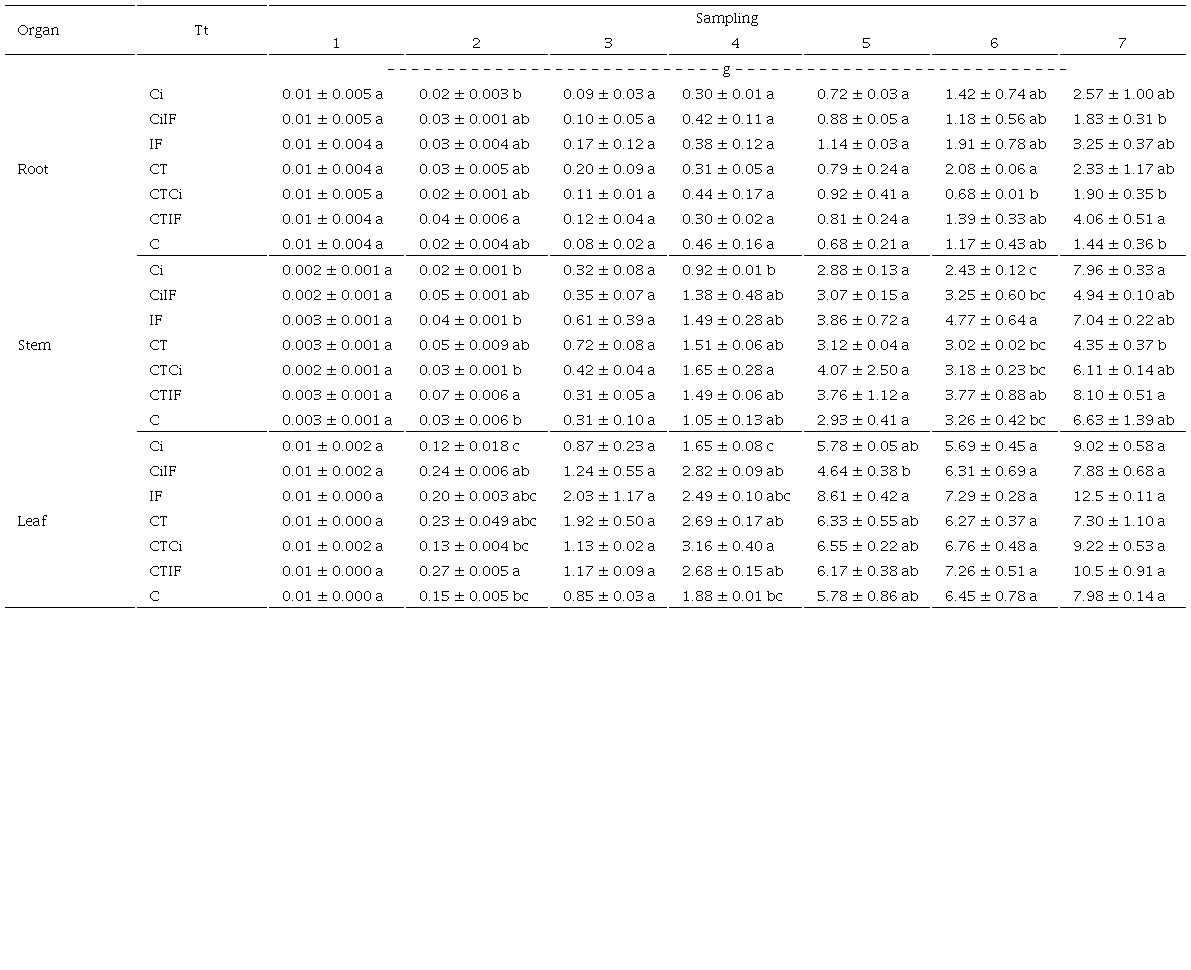Select the "Ci" treatment under Root
Viewport: 1191px width, 970px height.
tap(158, 94)
